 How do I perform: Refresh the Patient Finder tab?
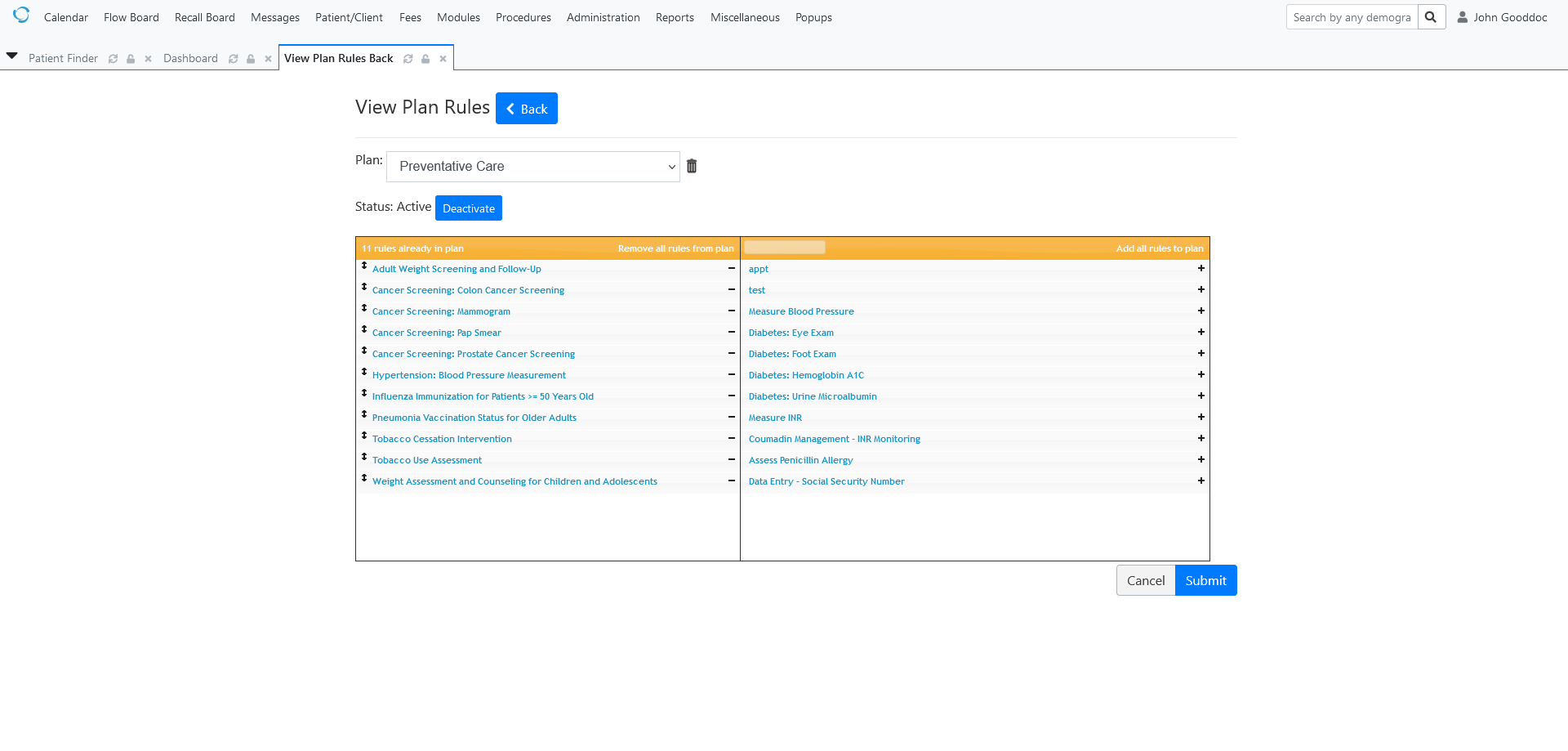click(x=113, y=58)
